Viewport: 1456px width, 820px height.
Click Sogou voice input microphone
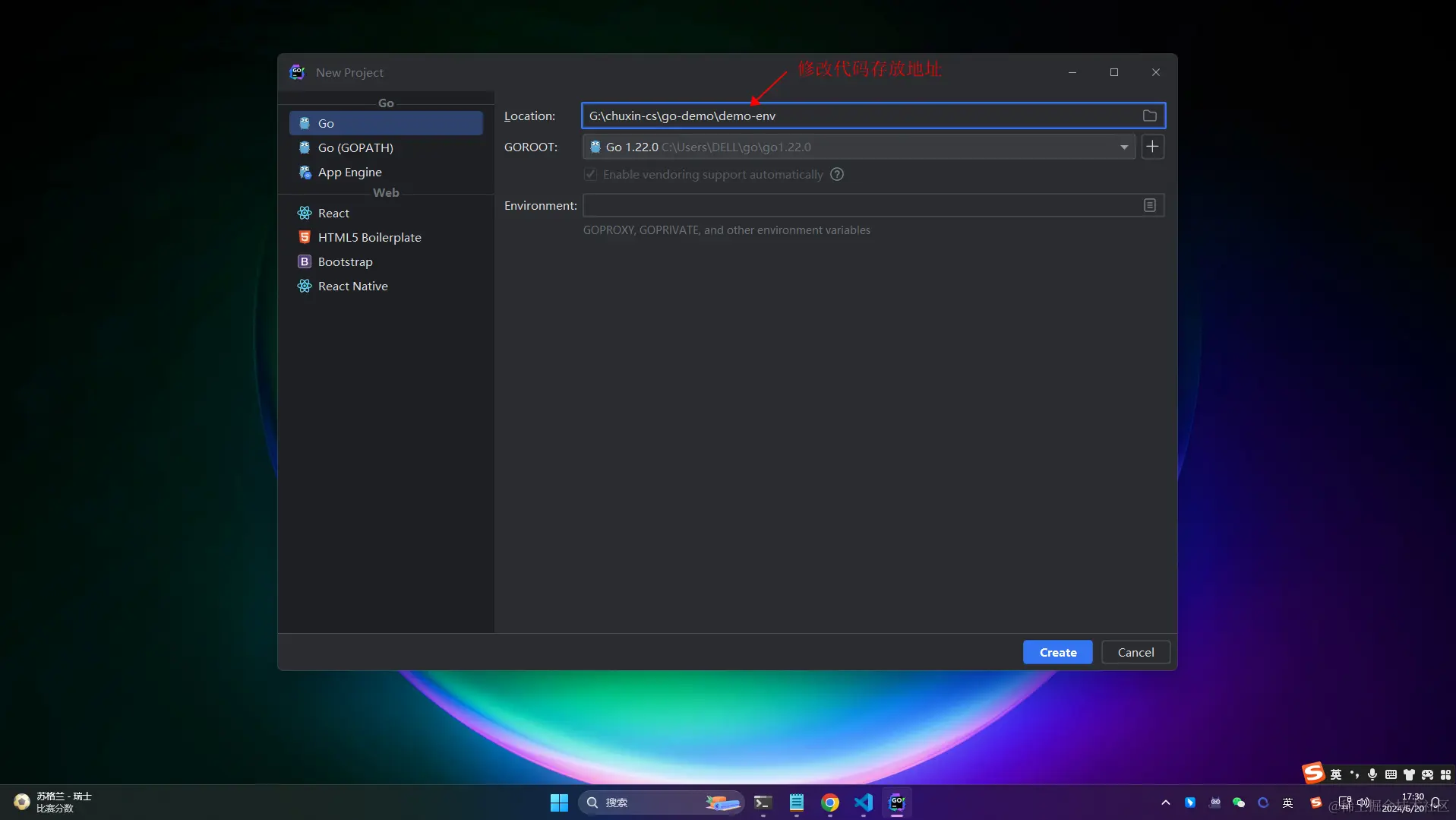click(1372, 774)
